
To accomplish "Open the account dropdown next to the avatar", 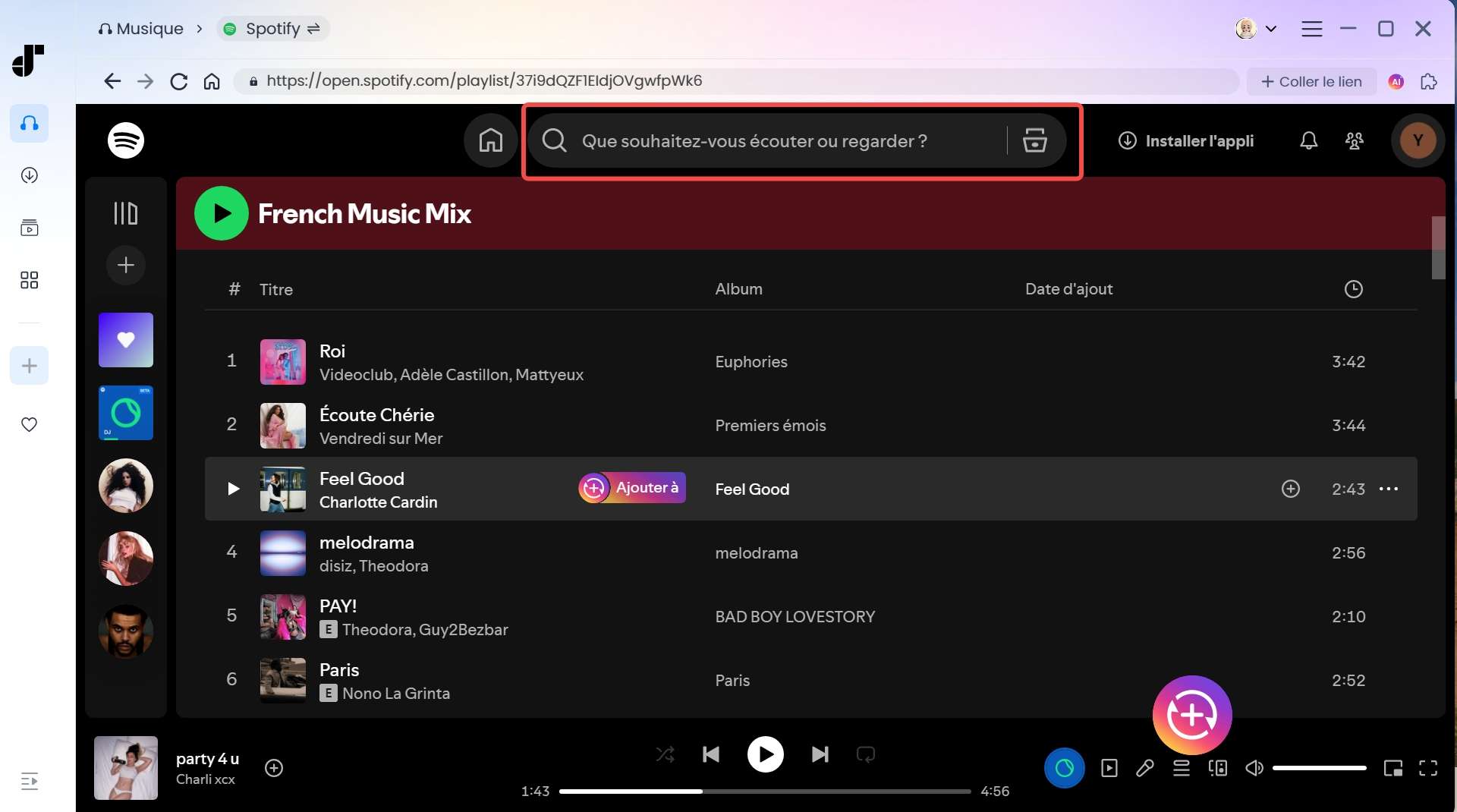I will 1273,28.
